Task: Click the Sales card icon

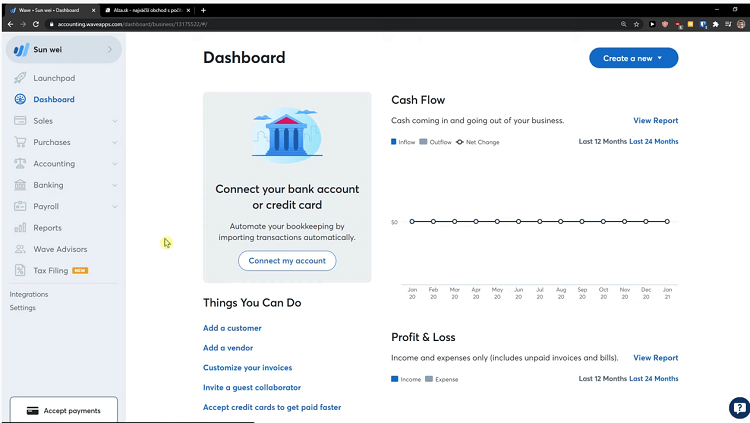Action: pyautogui.click(x=20, y=121)
